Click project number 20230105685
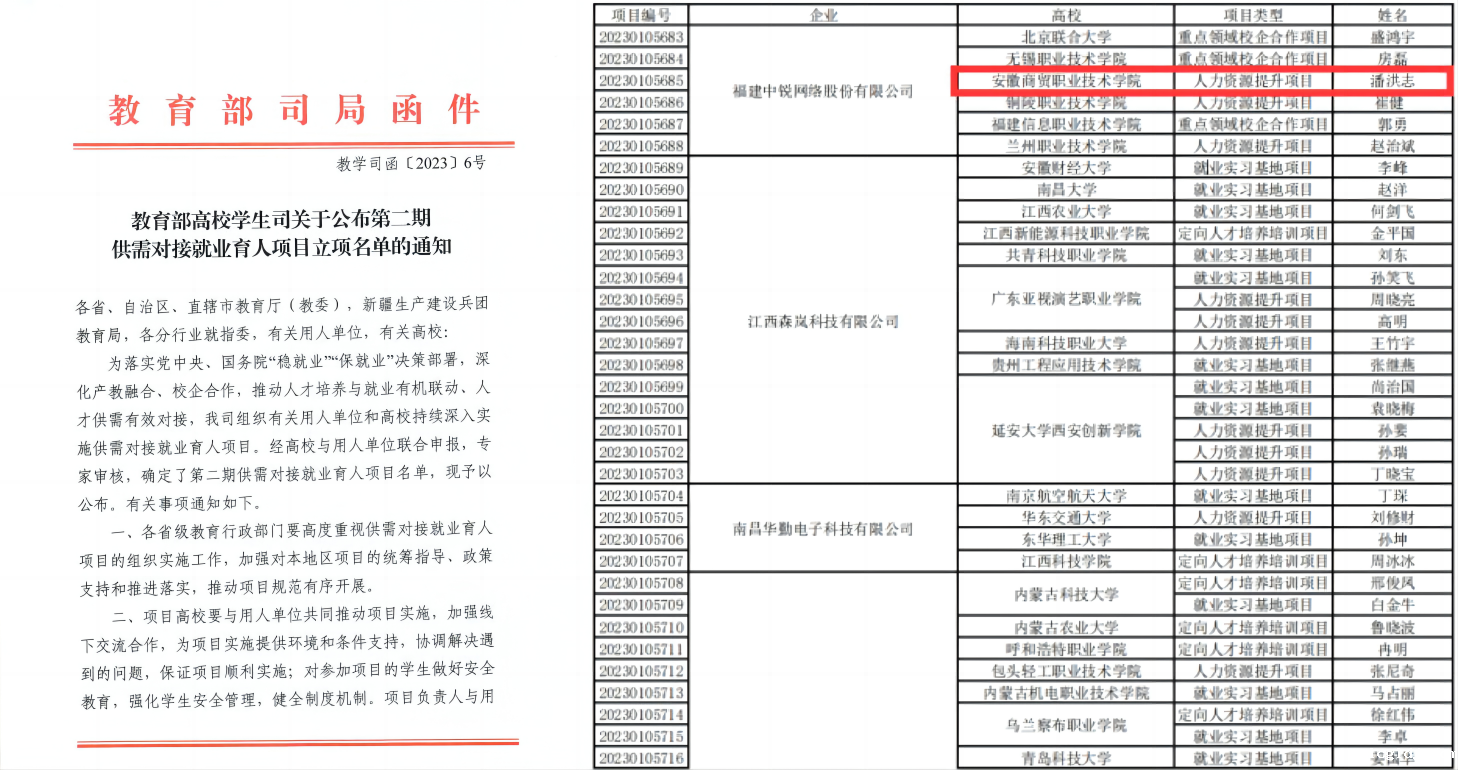This screenshot has height=770, width=1458. 641,81
